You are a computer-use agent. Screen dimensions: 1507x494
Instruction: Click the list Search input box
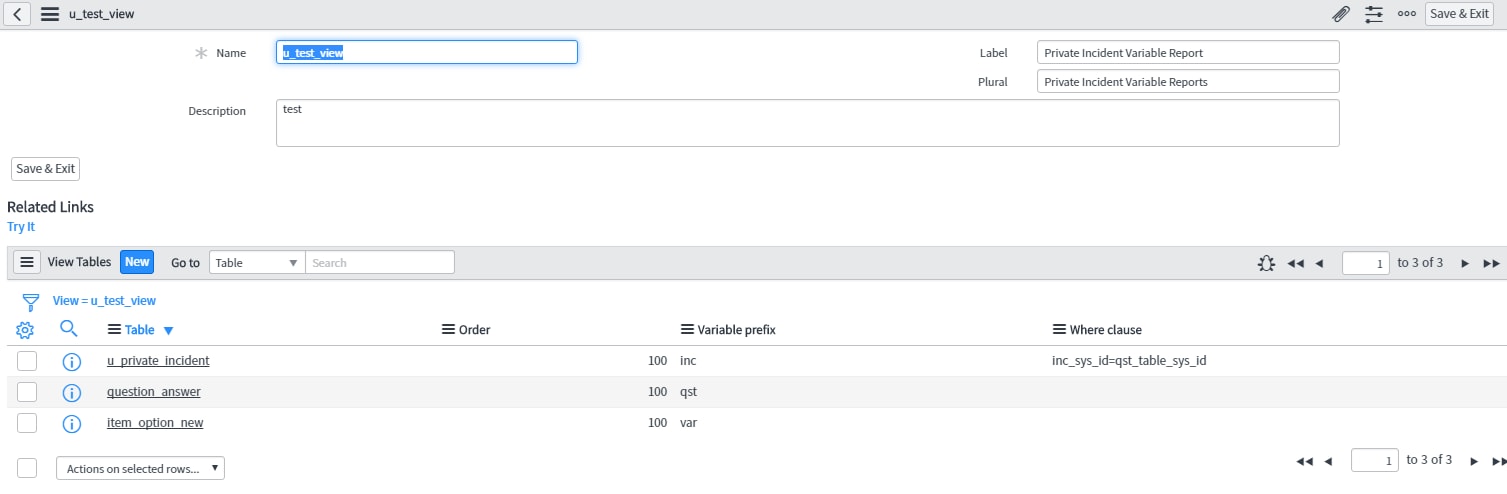click(x=380, y=262)
